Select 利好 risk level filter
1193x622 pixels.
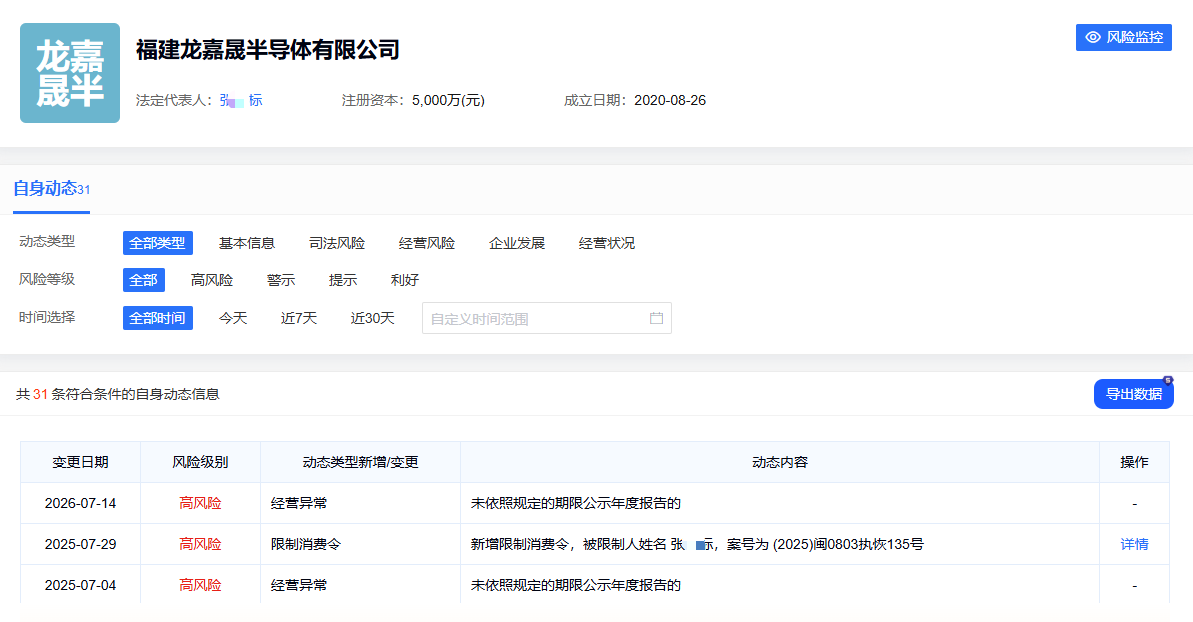405,280
